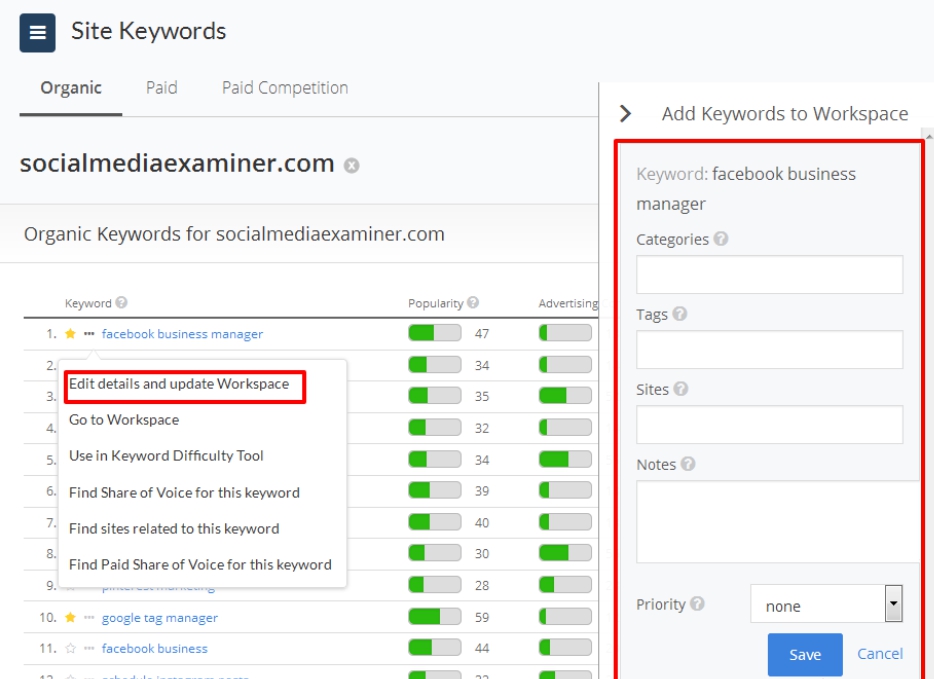Choose Find Share of Voice for this keyword
This screenshot has height=679, width=934.
(x=184, y=493)
